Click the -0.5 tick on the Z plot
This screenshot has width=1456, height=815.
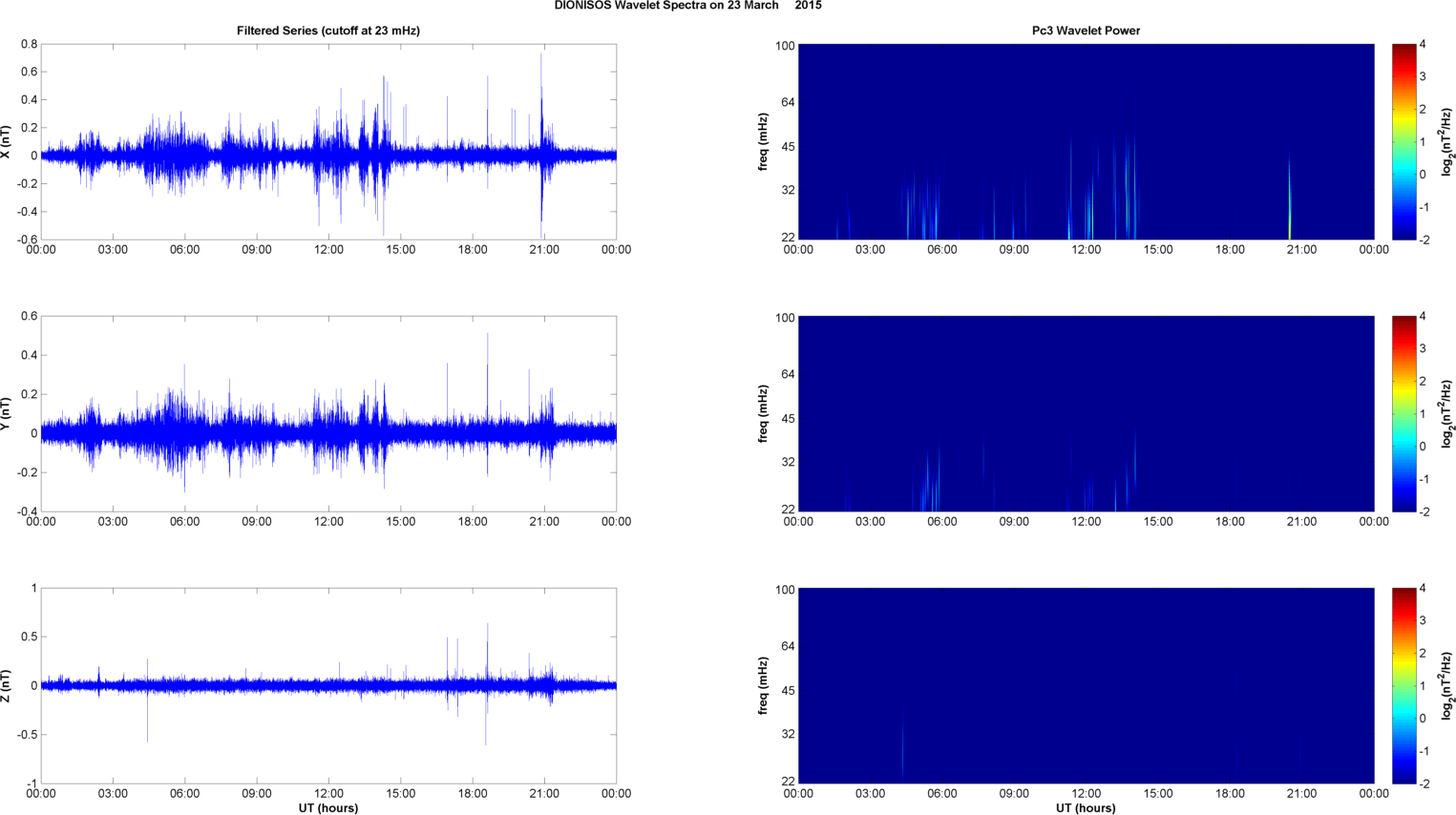click(27, 735)
